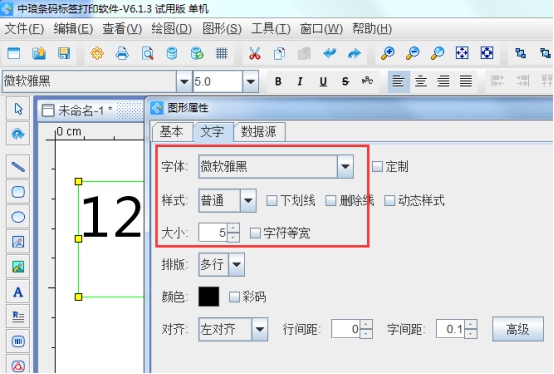Enable the 动态样式 checkbox
This screenshot has height=374, width=554.
[x=389, y=201]
